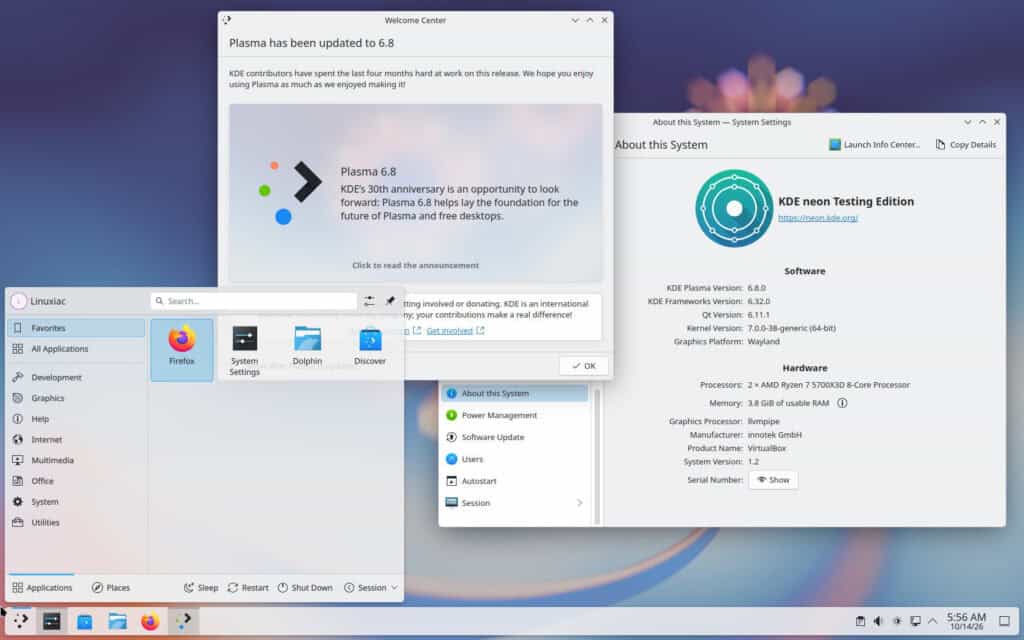Click System Settings icon on the taskbar
The image size is (1024, 640).
[52, 622]
